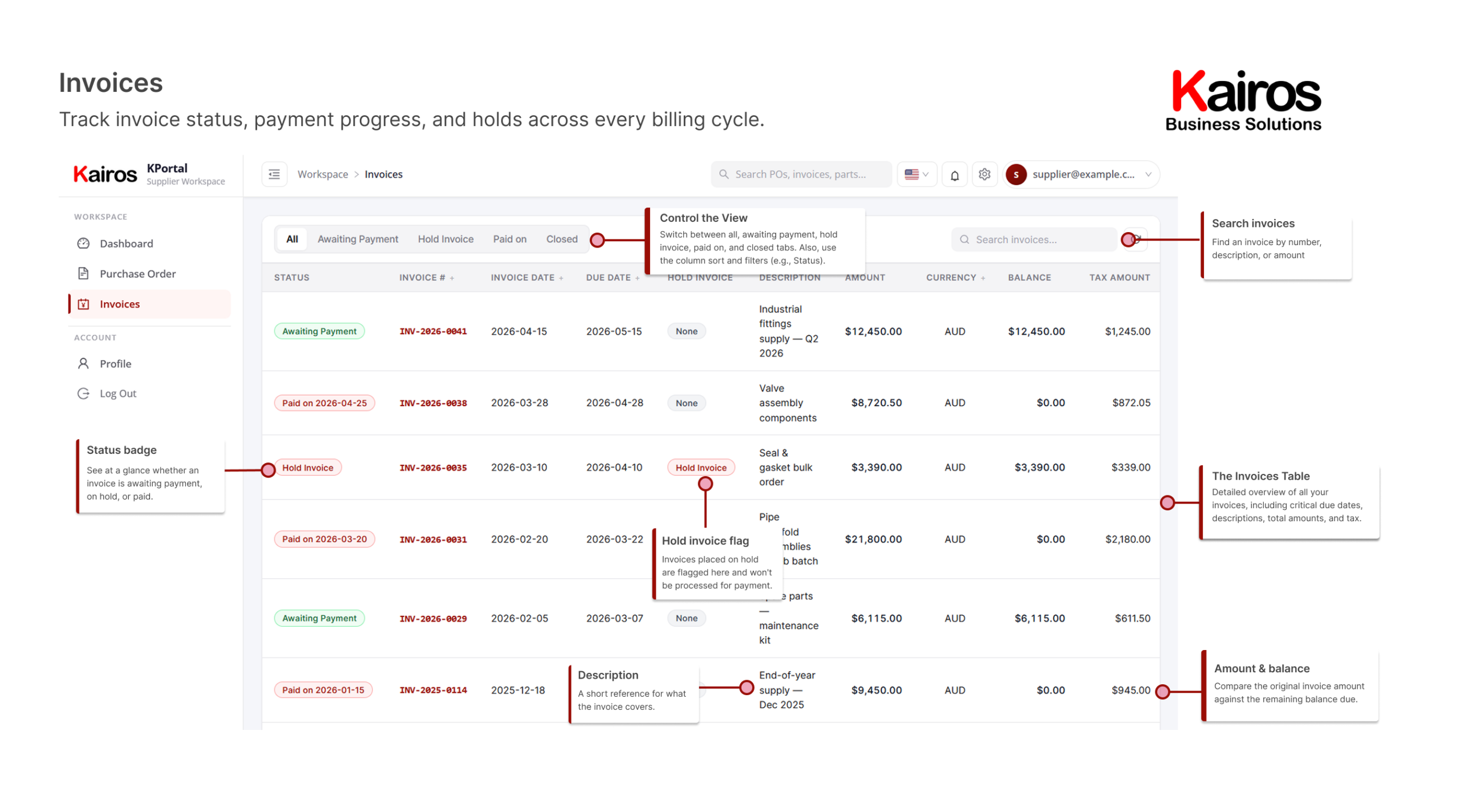
Task: Toggle the sidebar collapse menu icon
Action: (274, 174)
